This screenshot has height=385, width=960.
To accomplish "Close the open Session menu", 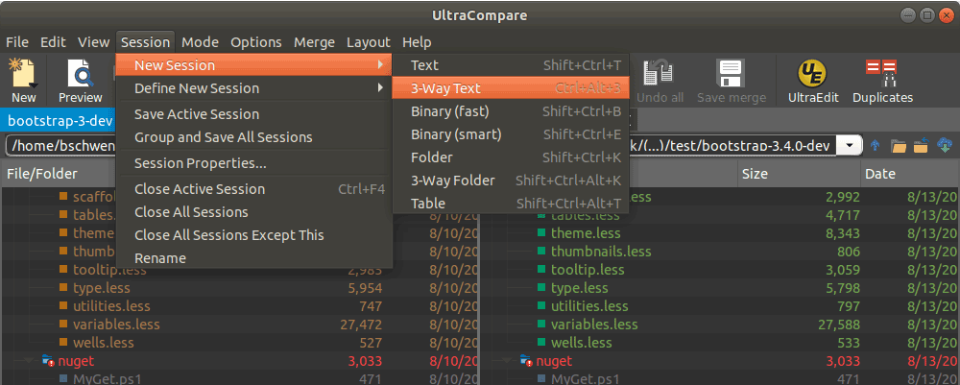I will click(x=145, y=42).
